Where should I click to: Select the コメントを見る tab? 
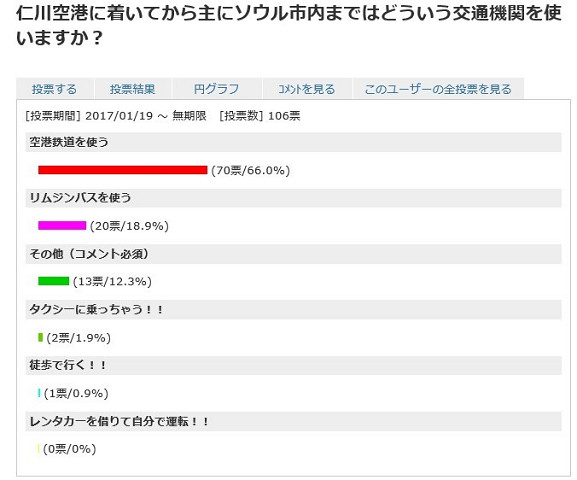click(x=307, y=89)
